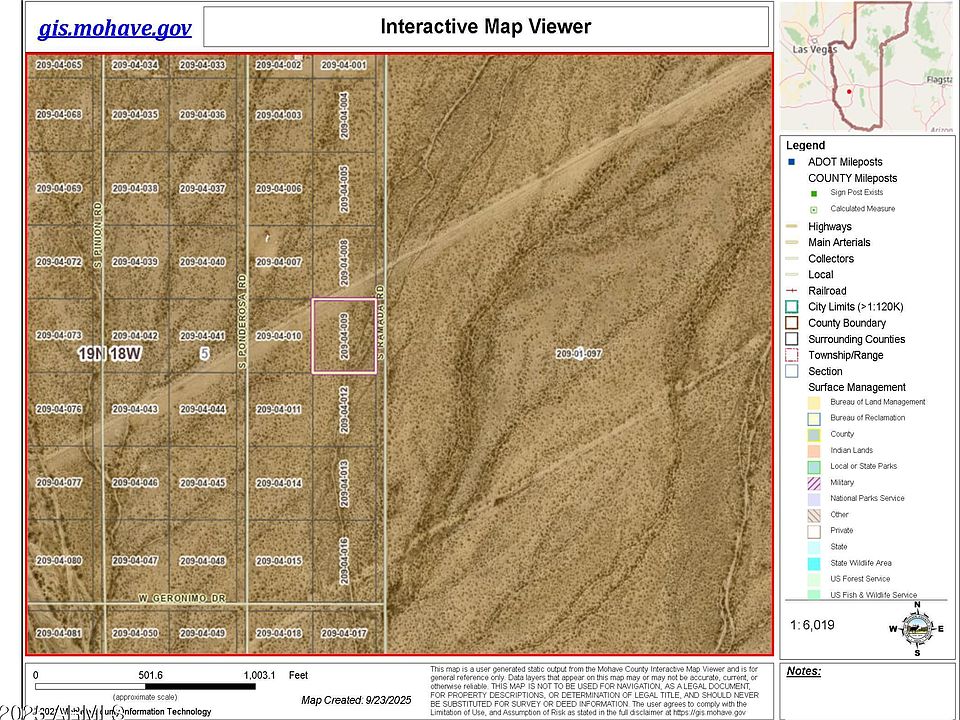The width and height of the screenshot is (960, 720).
Task: Click the City Limits legend box
Action: (x=792, y=307)
